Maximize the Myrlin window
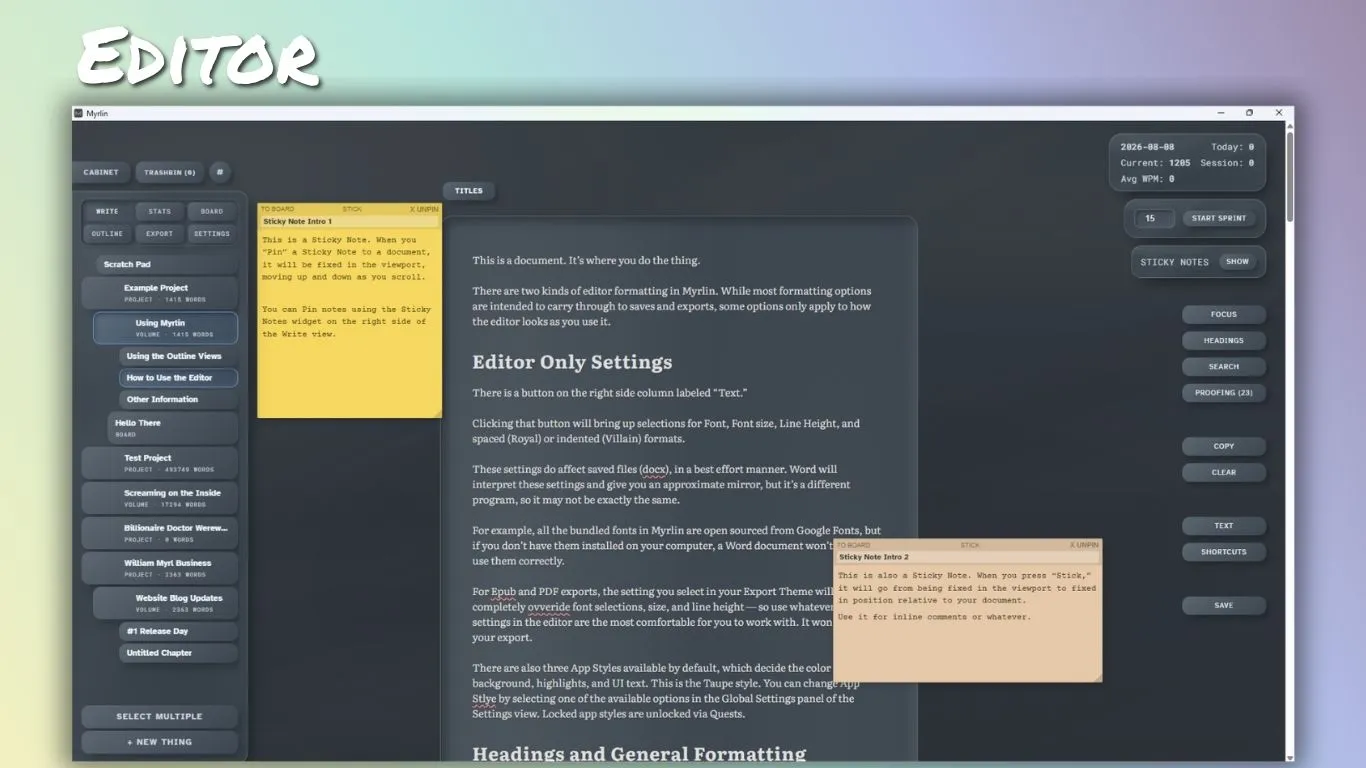Screen dimensions: 1366x768 coord(1249,113)
